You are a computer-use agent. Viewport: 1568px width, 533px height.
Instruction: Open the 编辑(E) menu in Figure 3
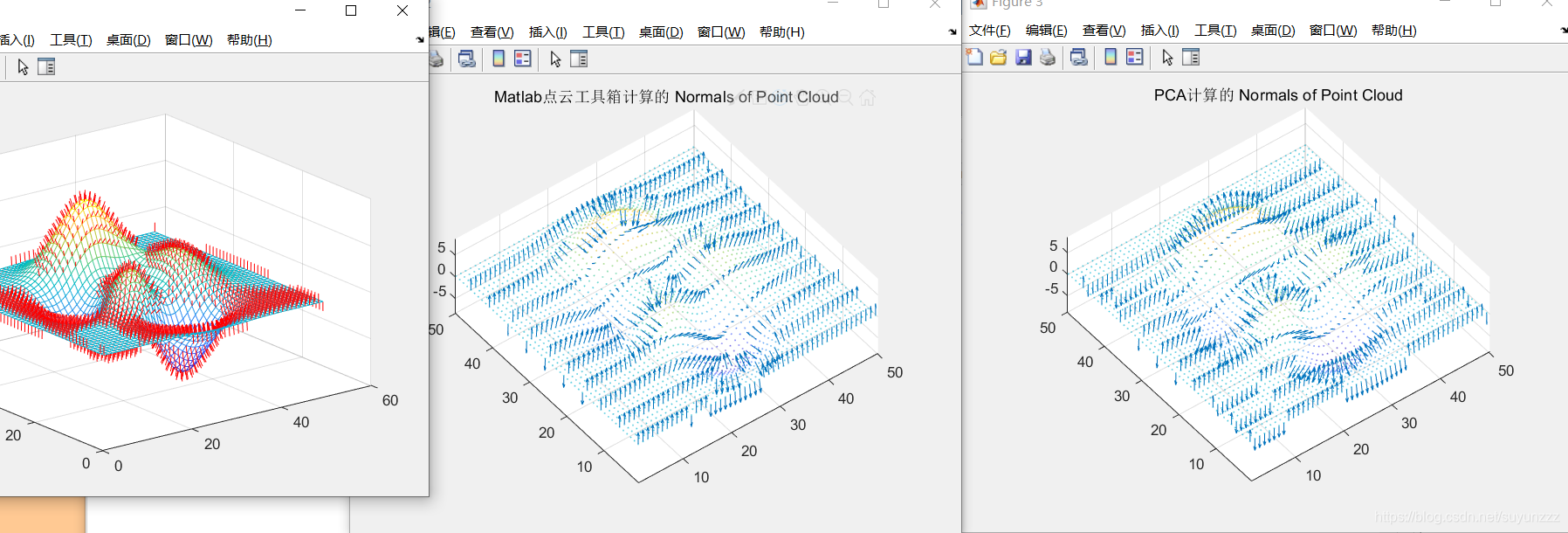coord(1046,31)
